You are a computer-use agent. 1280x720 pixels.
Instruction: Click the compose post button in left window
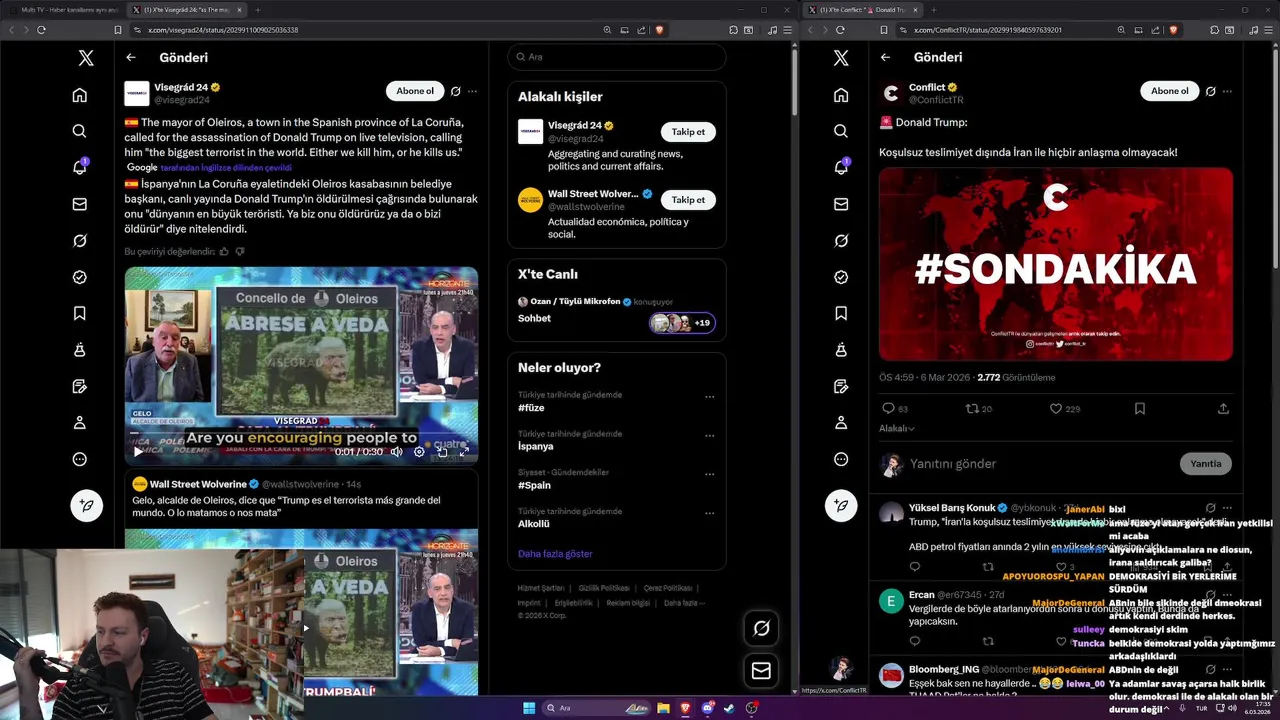point(86,506)
